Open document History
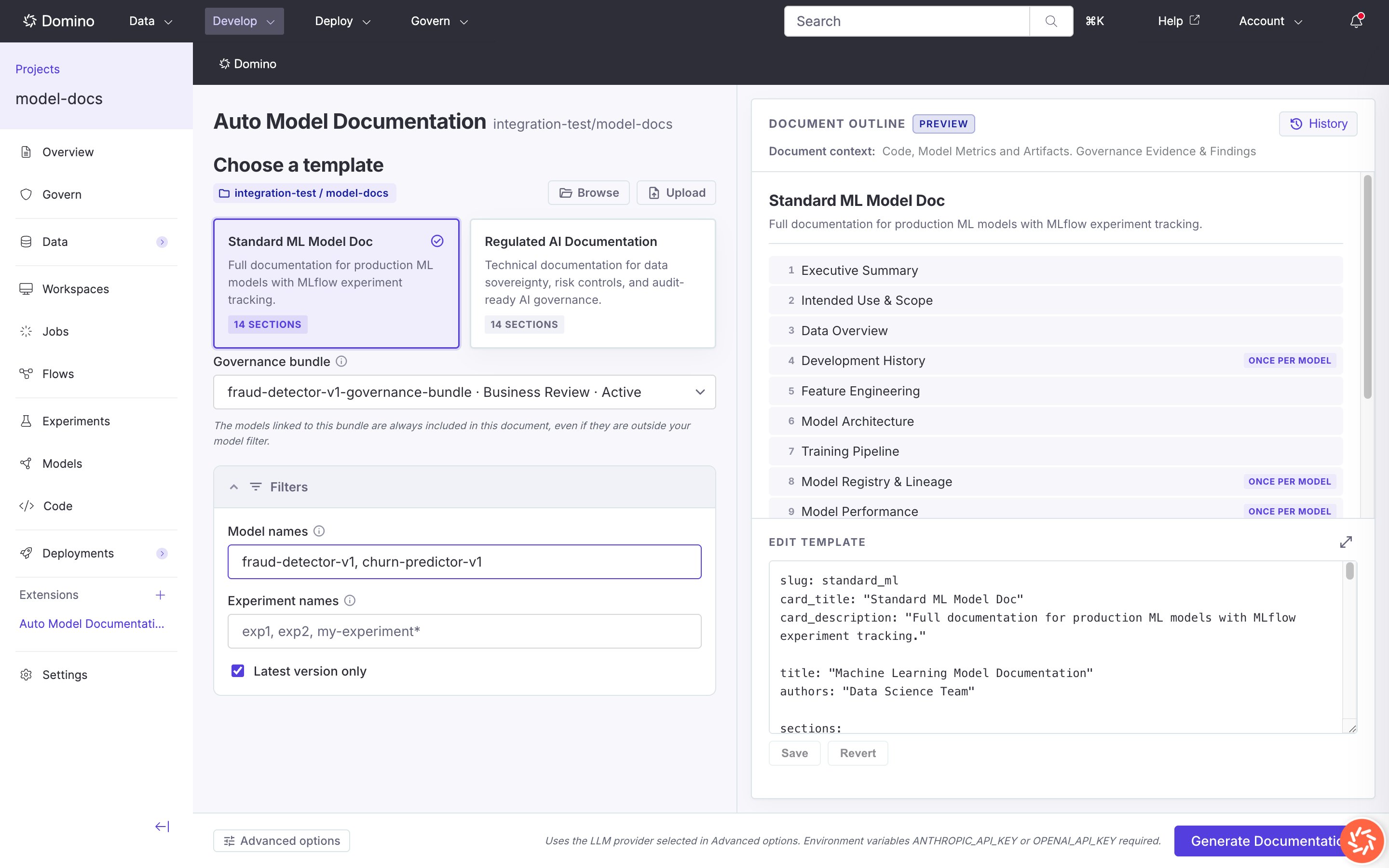The height and width of the screenshot is (868, 1389). point(1318,123)
